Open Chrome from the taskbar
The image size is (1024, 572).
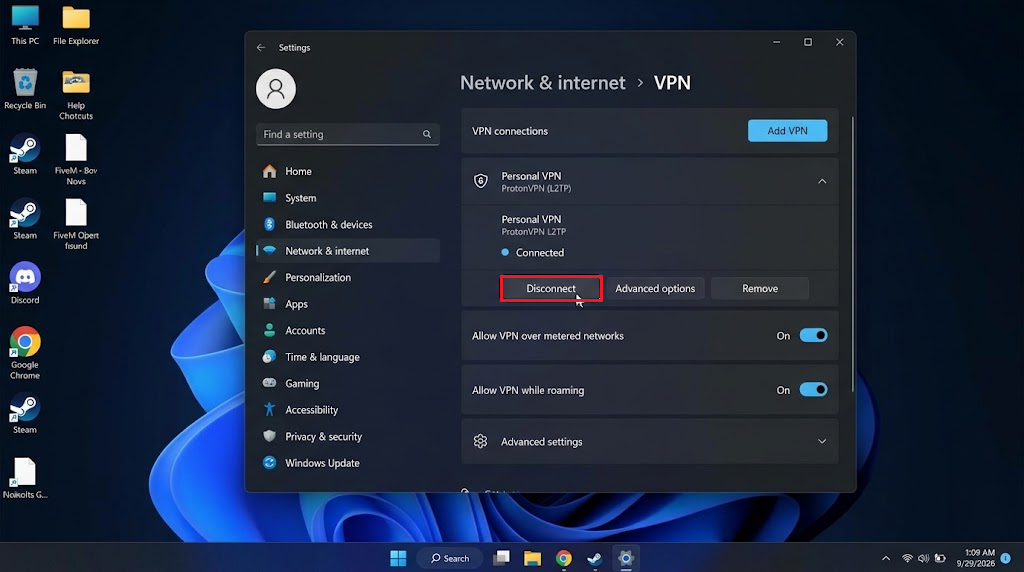564,558
